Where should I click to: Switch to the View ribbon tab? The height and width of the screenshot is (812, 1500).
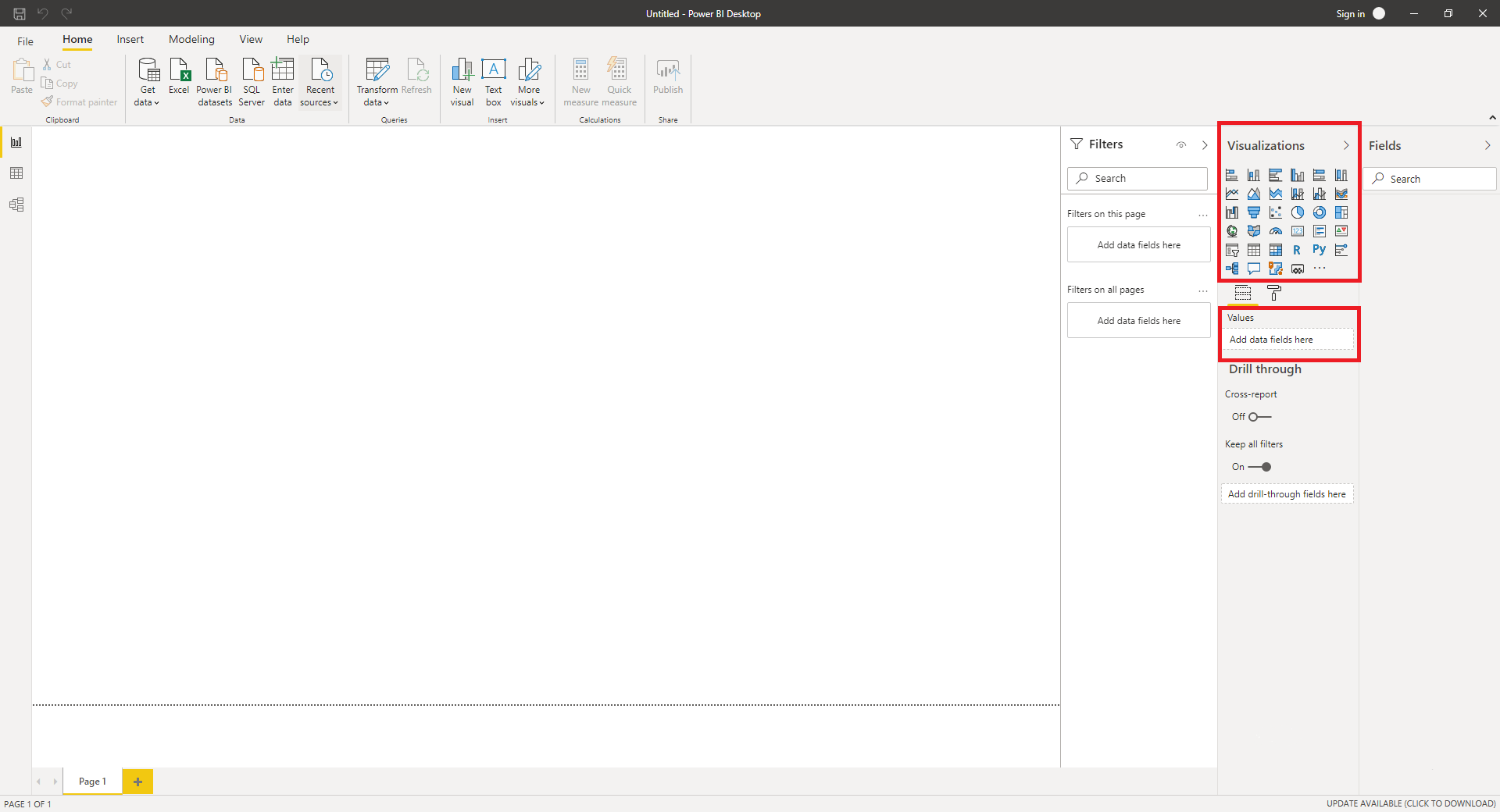(x=251, y=40)
